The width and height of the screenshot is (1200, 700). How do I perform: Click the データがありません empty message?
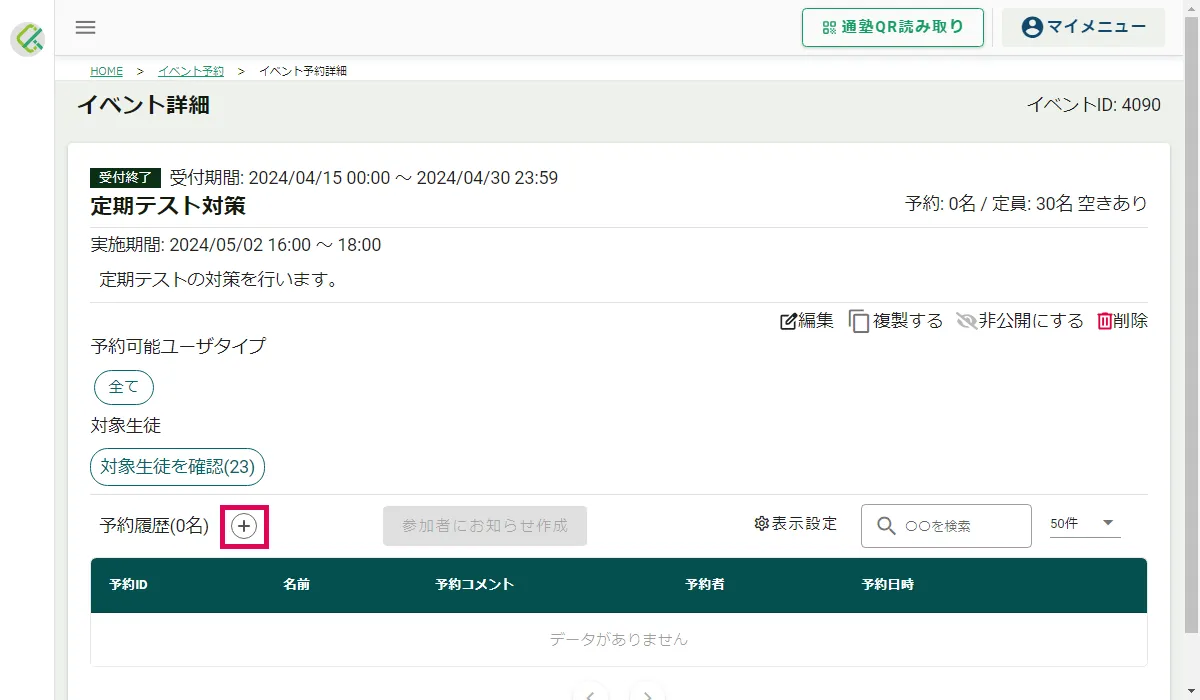point(619,639)
